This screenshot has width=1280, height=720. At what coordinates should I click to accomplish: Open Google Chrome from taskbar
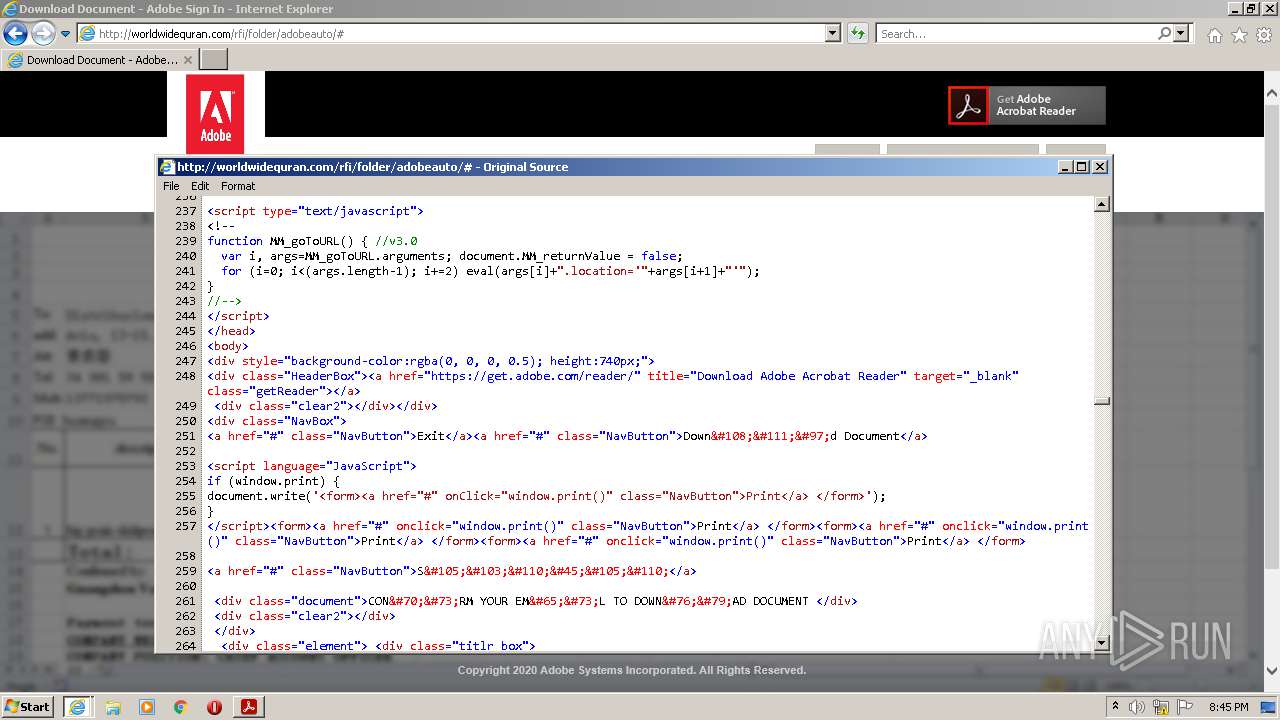tap(181, 707)
